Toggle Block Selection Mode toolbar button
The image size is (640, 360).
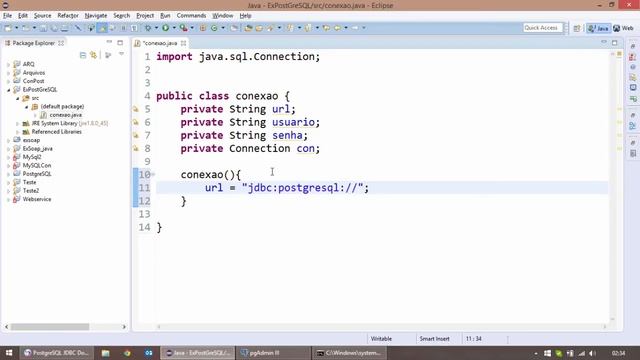[x=123, y=28]
